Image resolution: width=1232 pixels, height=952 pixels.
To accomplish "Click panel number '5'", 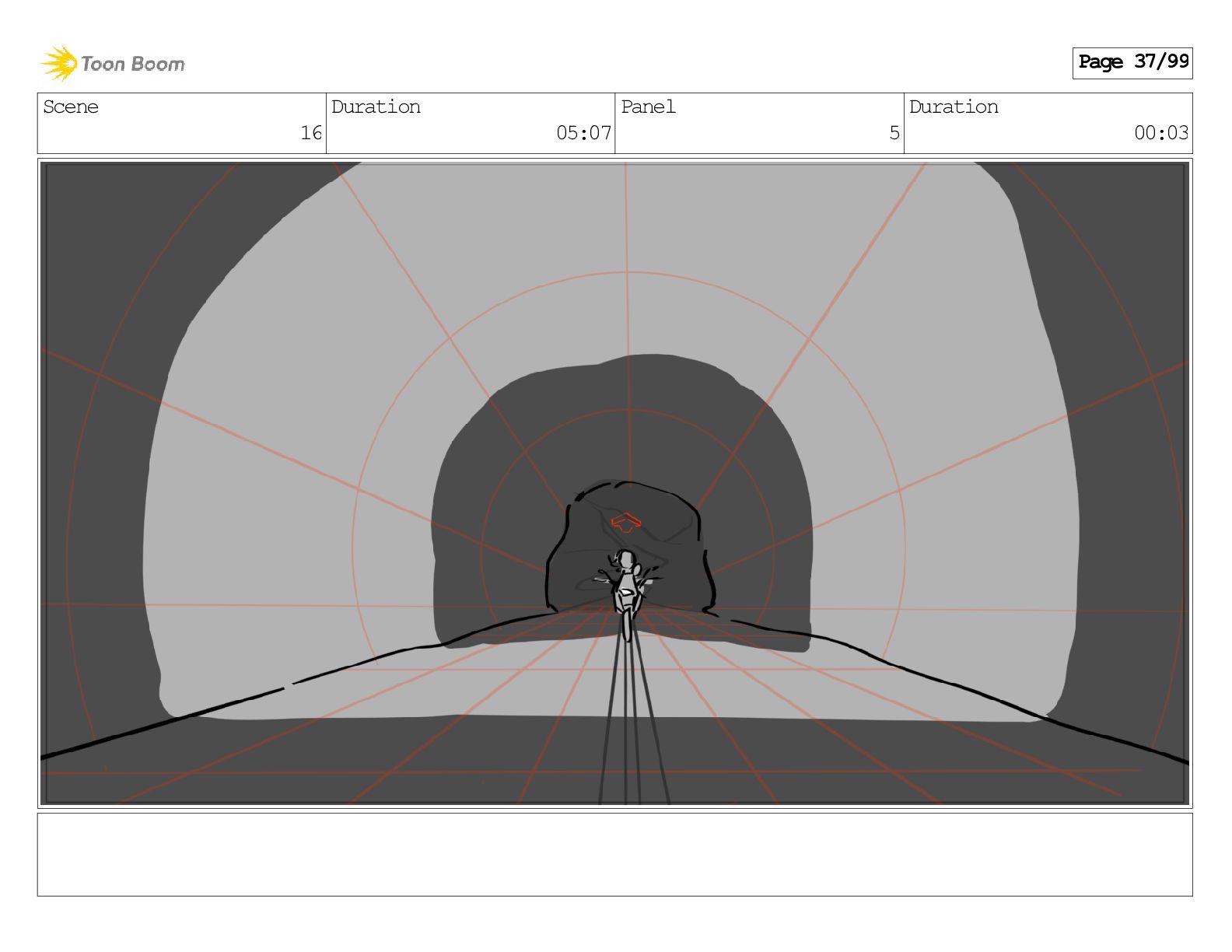I will pyautogui.click(x=894, y=133).
